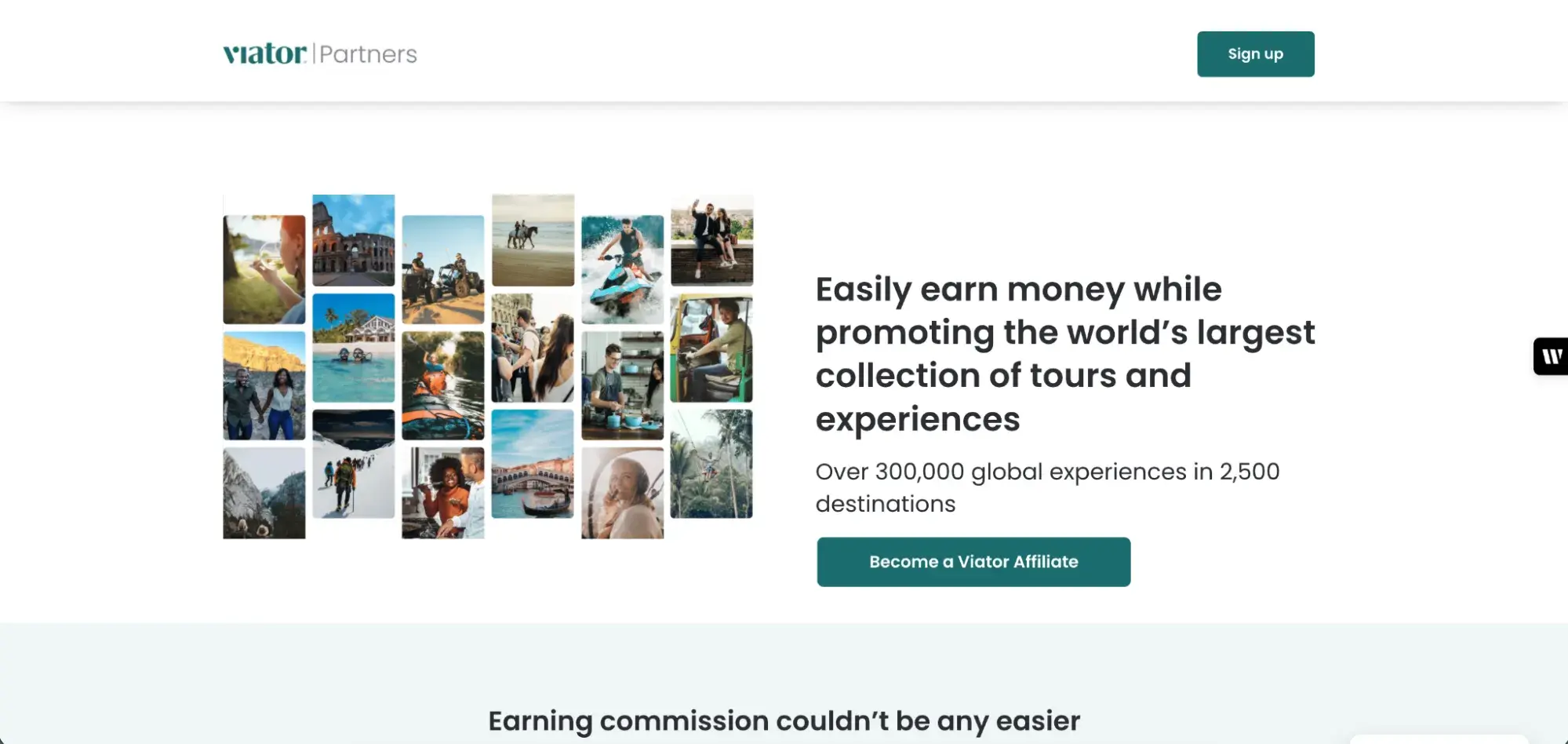Click the Earning commission heading
The image size is (1568, 744).
pyautogui.click(x=784, y=720)
